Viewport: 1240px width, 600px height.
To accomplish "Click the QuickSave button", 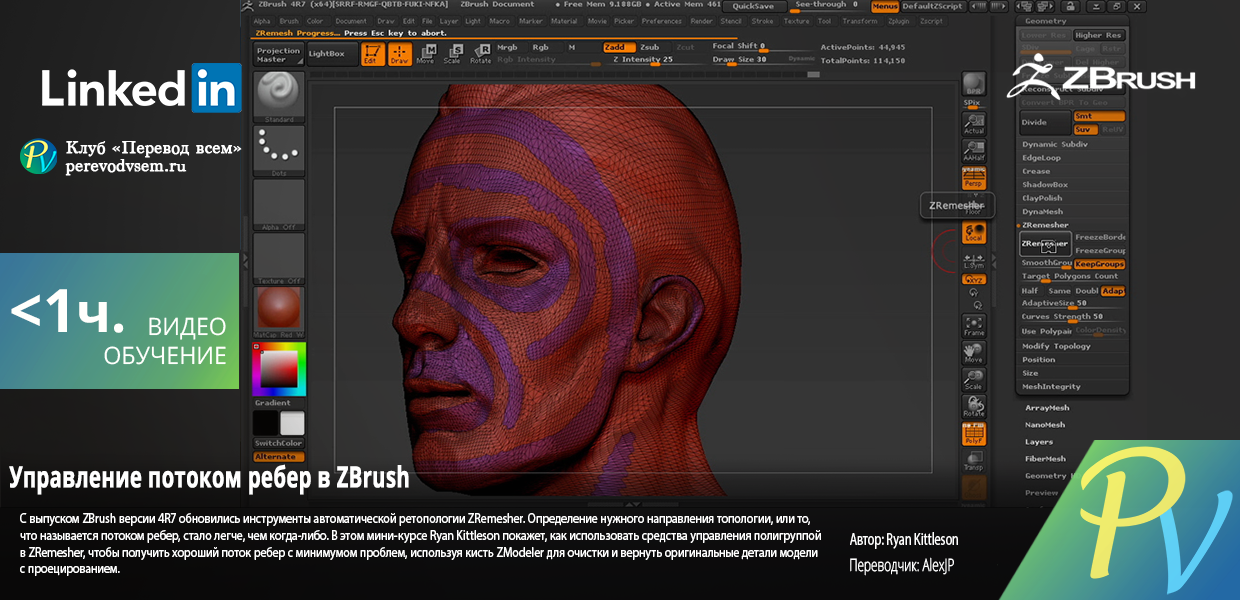I will point(753,6).
